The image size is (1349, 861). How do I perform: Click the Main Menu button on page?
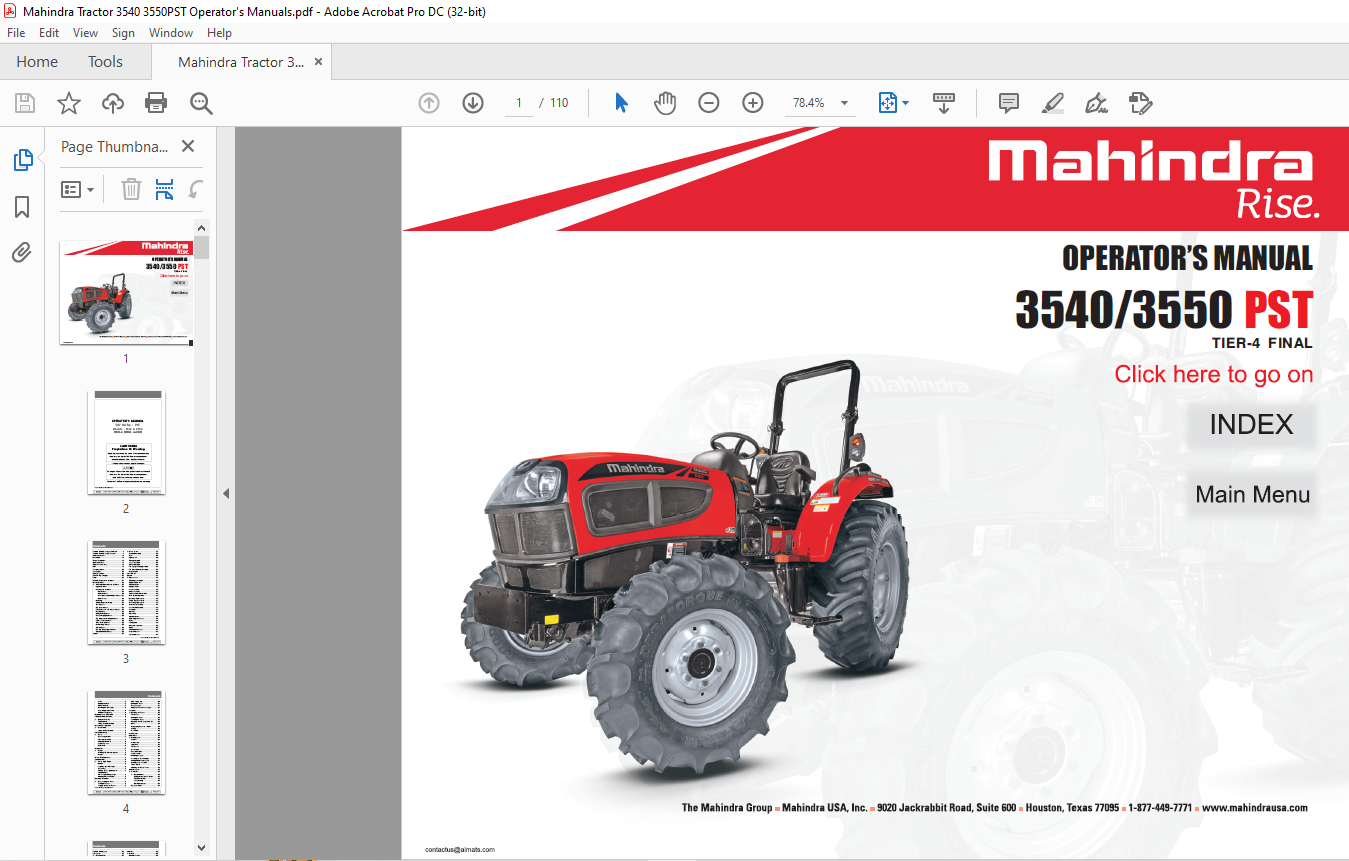click(x=1253, y=494)
